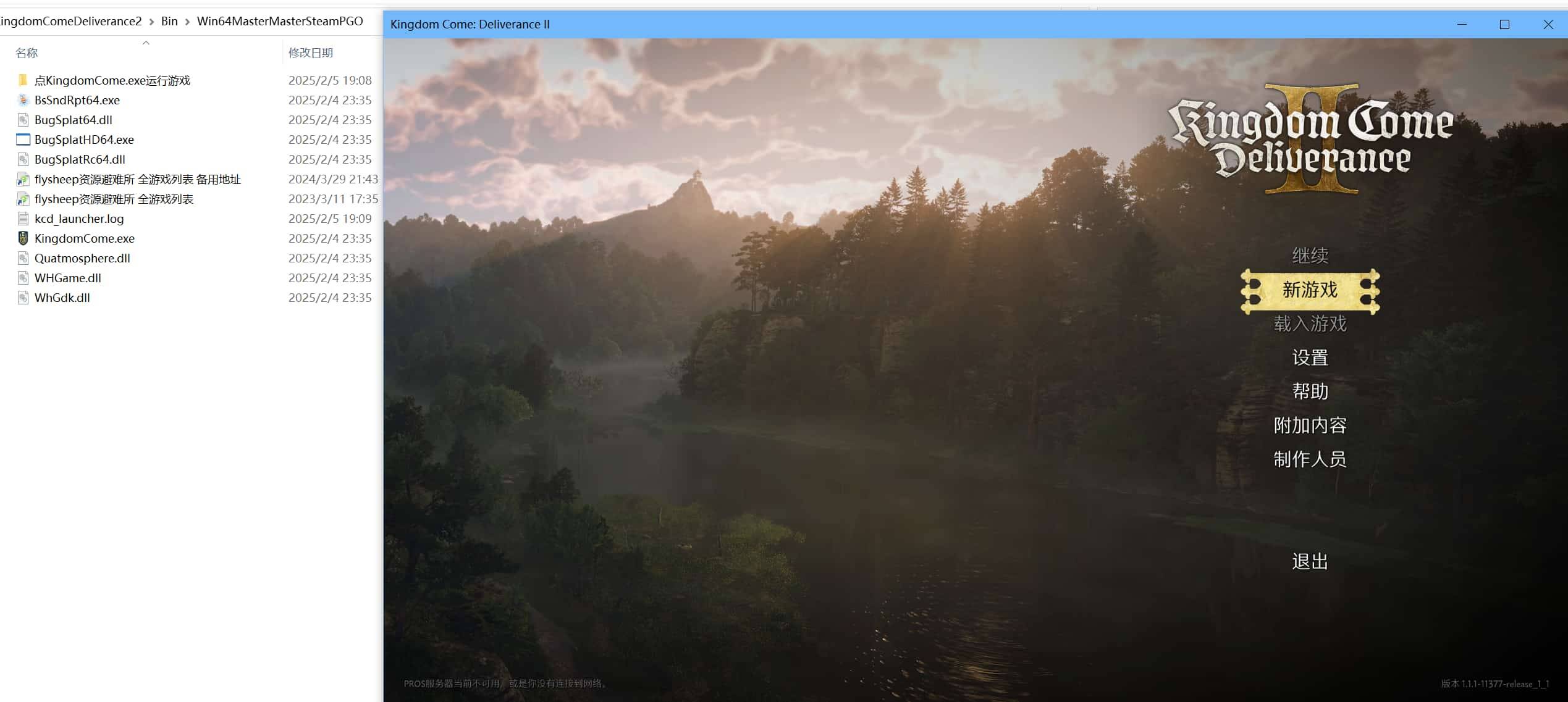Open 设置 in the game menu
This screenshot has height=702, width=1568.
pos(1310,357)
